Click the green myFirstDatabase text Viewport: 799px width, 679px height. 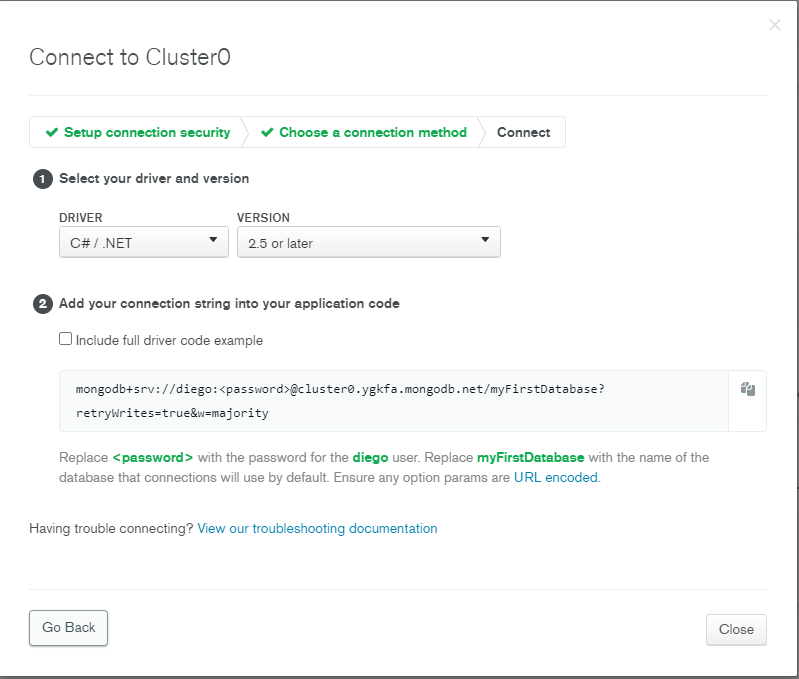click(530, 457)
